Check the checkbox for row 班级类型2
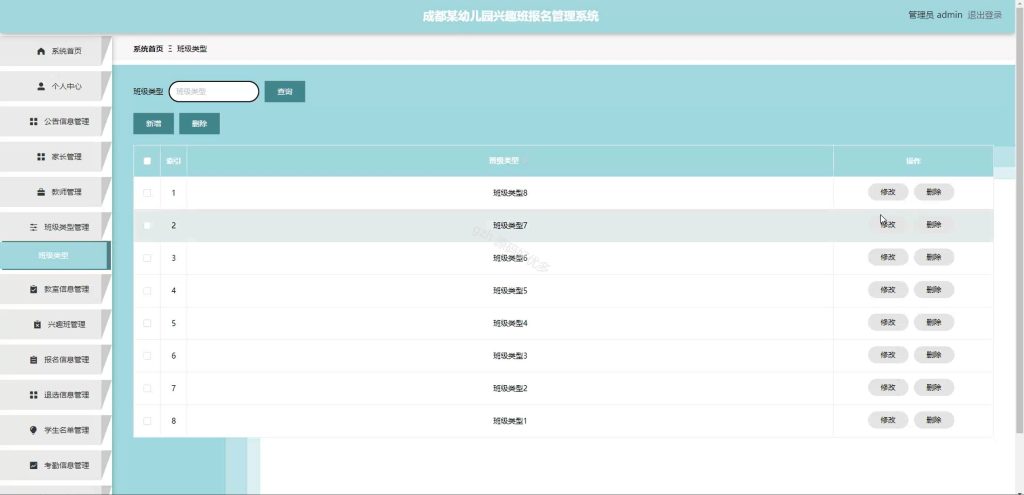Viewport: 1024px width, 495px height. coord(147,389)
